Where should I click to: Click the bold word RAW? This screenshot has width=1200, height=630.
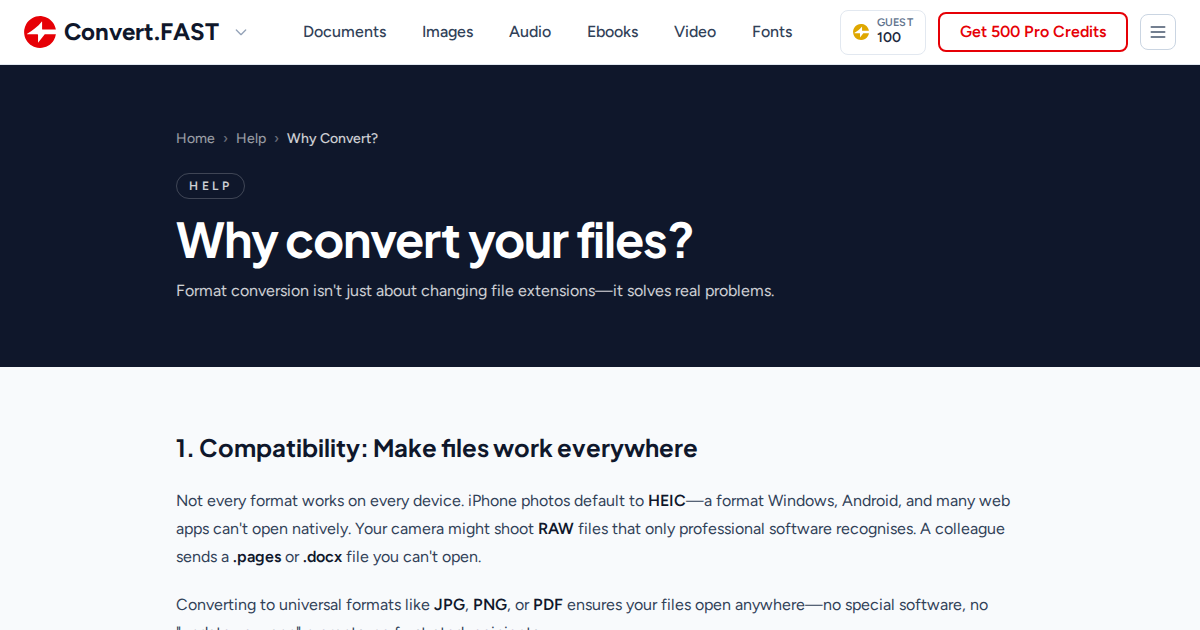556,529
